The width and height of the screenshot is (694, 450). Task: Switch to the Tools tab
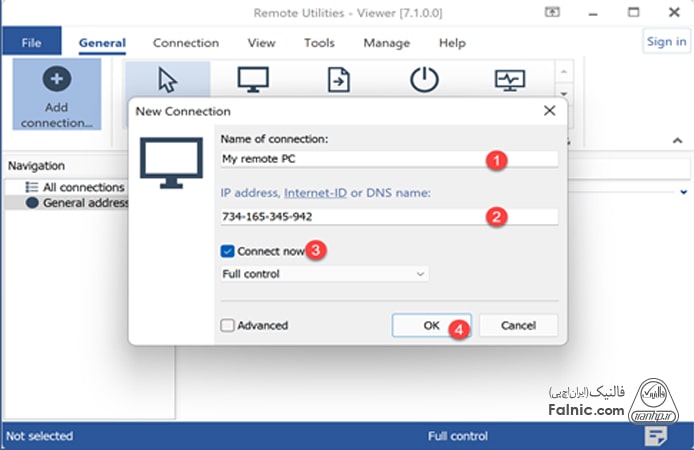[x=319, y=43]
